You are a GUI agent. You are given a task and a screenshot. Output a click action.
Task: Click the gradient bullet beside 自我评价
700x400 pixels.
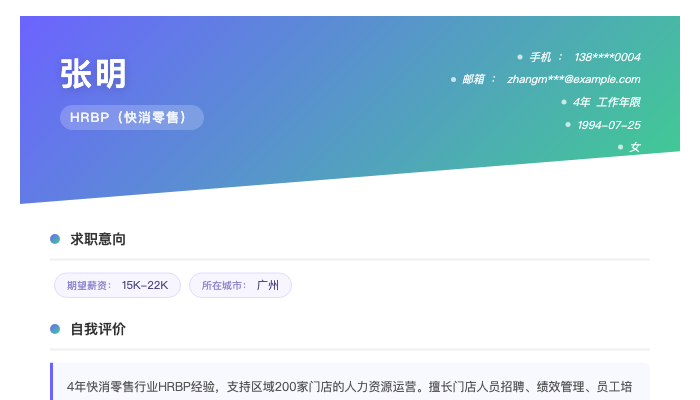[55, 329]
